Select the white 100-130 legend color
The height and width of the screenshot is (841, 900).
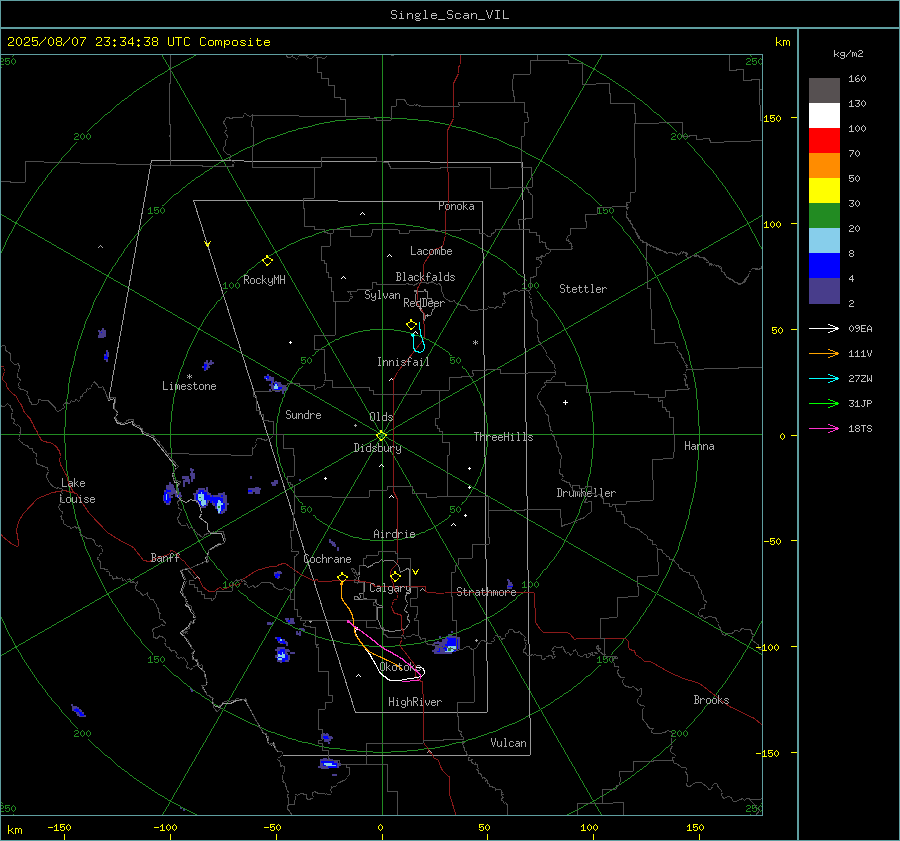click(824, 116)
